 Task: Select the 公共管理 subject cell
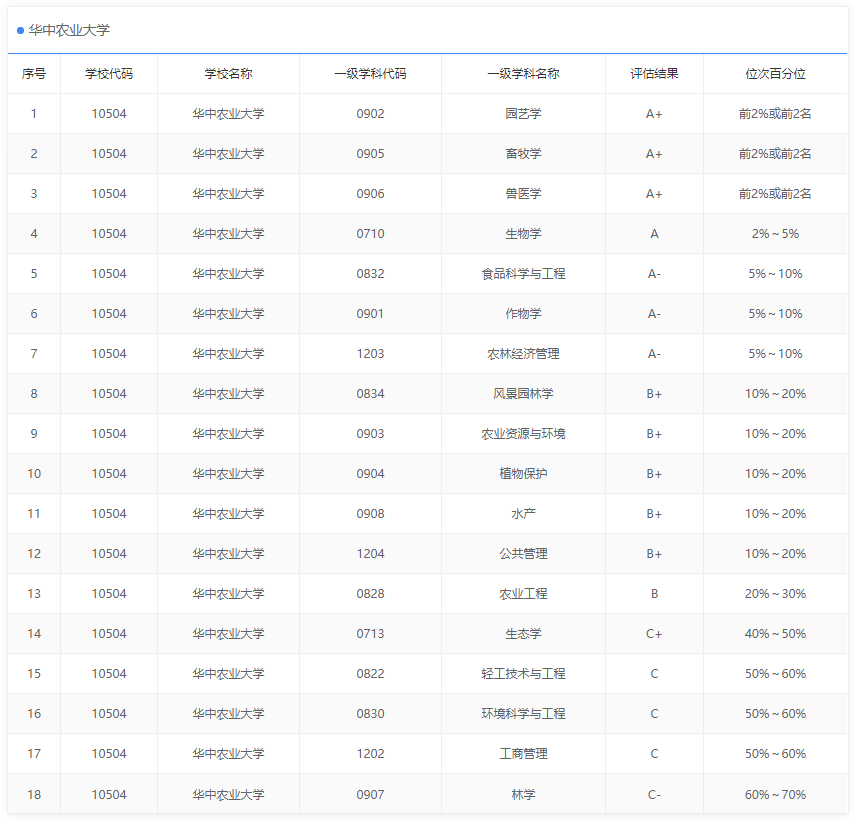tap(523, 553)
